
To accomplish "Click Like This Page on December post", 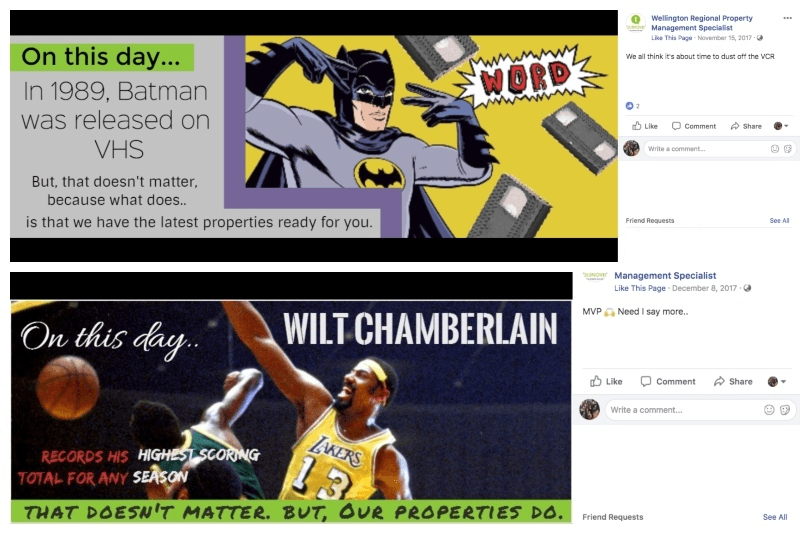I will tap(640, 288).
